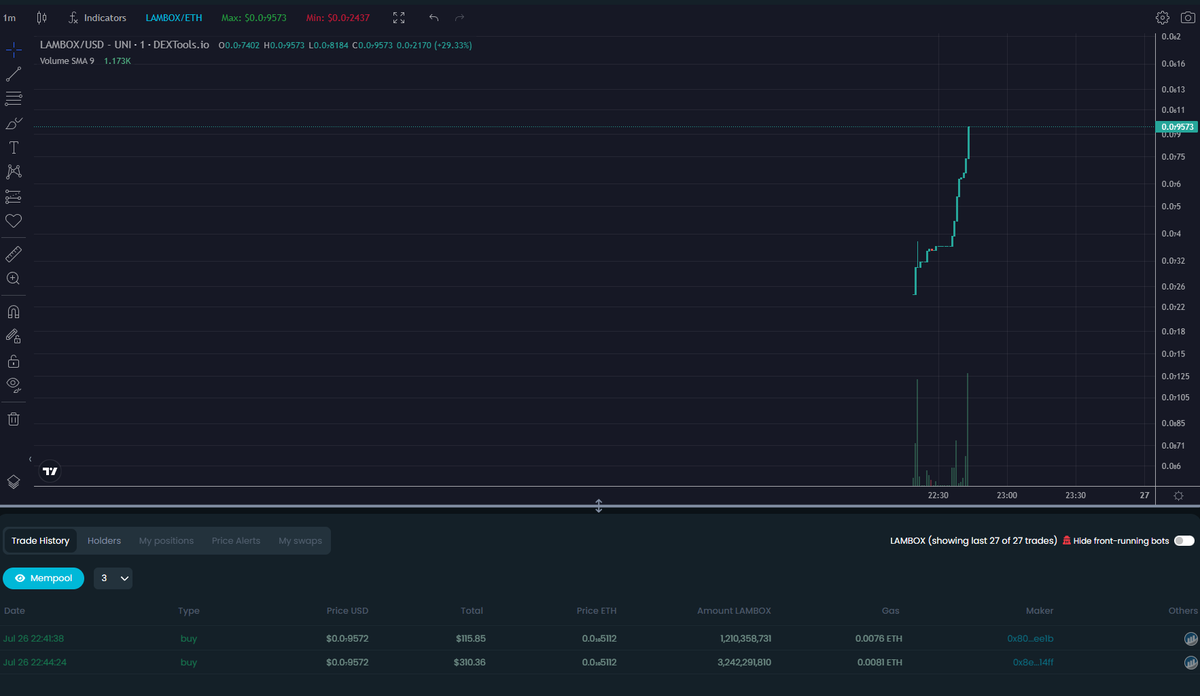Click the 3,242,291,810 amount cell
Screen dimensions: 1200x696
pos(745,662)
